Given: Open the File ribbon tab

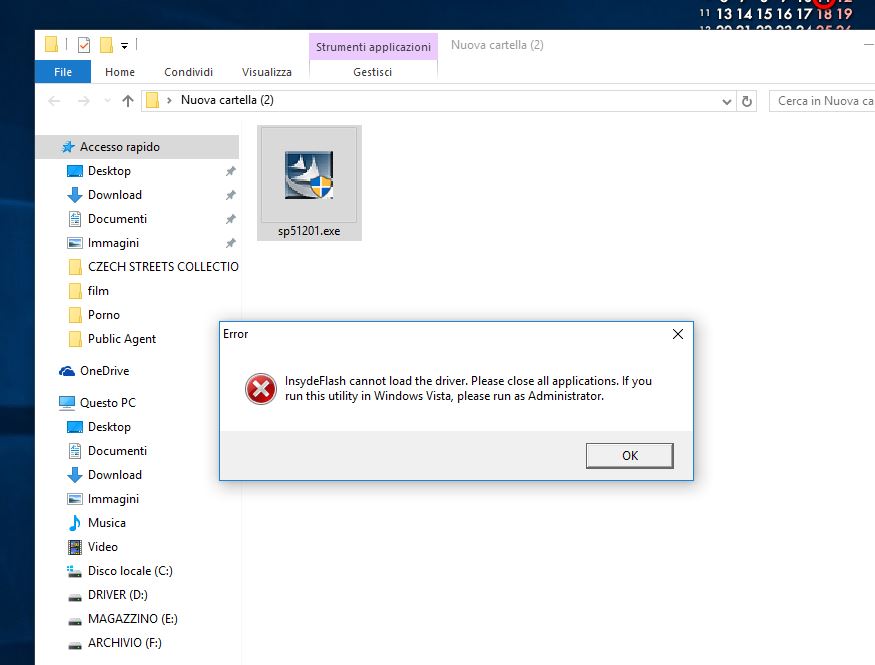Looking at the screenshot, I should [63, 72].
